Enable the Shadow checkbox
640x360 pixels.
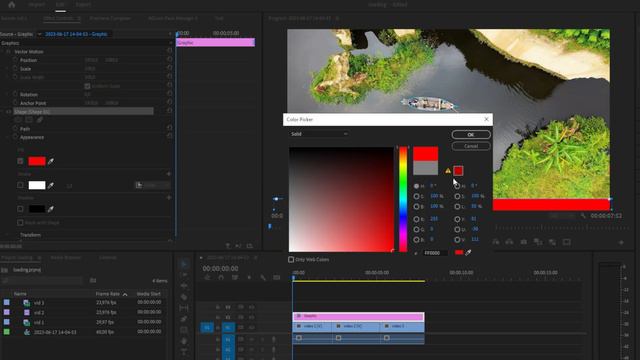20,209
